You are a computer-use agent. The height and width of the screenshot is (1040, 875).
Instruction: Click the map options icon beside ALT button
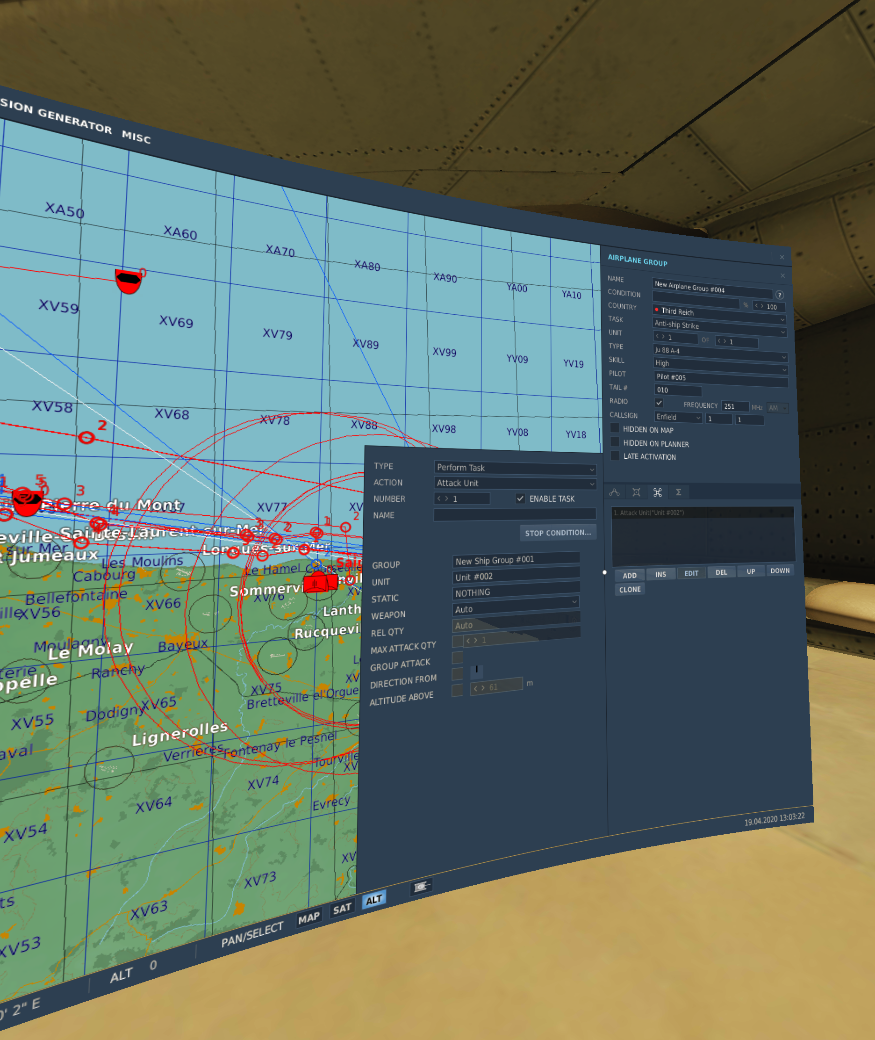click(421, 887)
